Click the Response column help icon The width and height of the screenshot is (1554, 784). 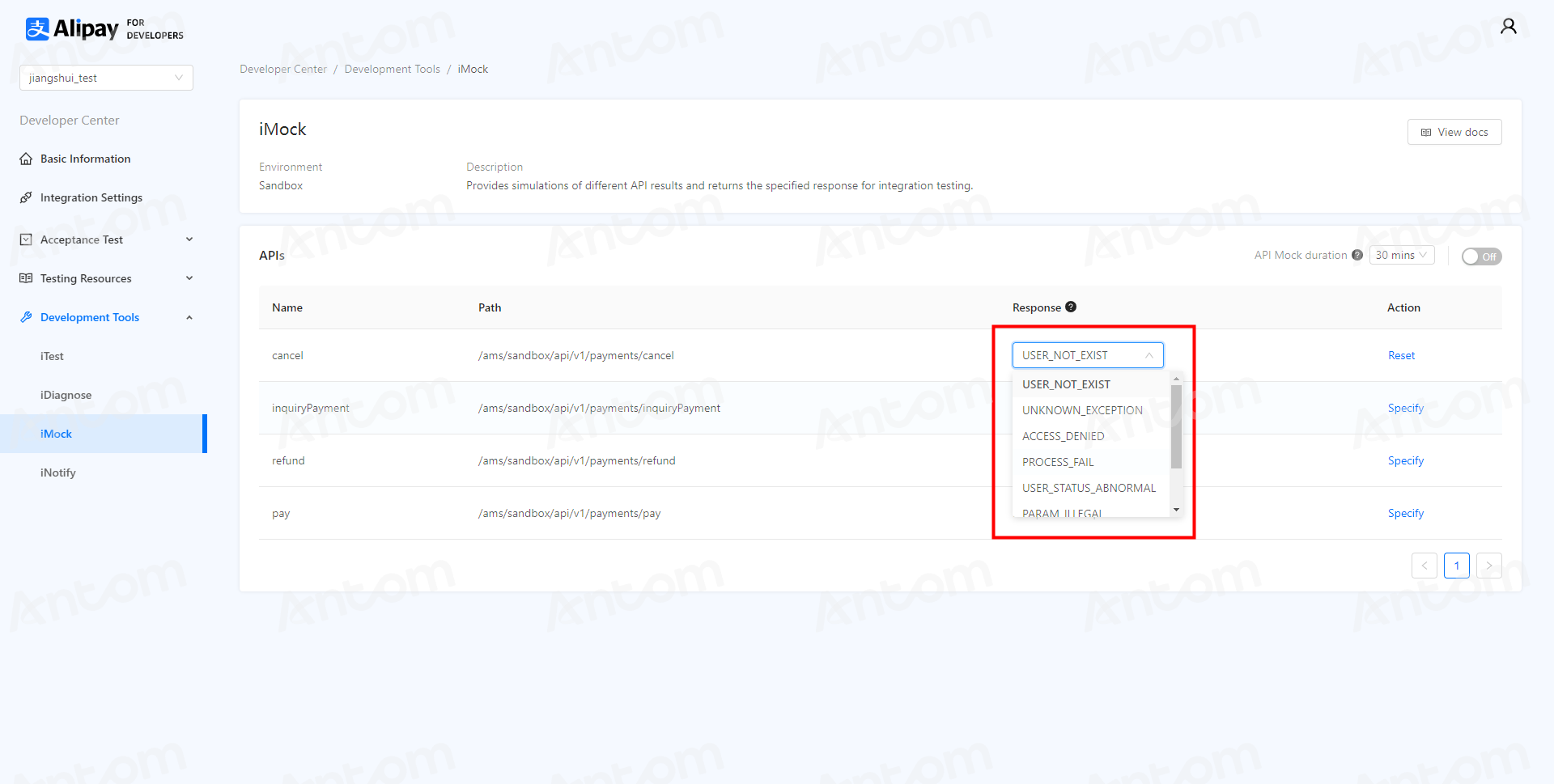[1071, 307]
